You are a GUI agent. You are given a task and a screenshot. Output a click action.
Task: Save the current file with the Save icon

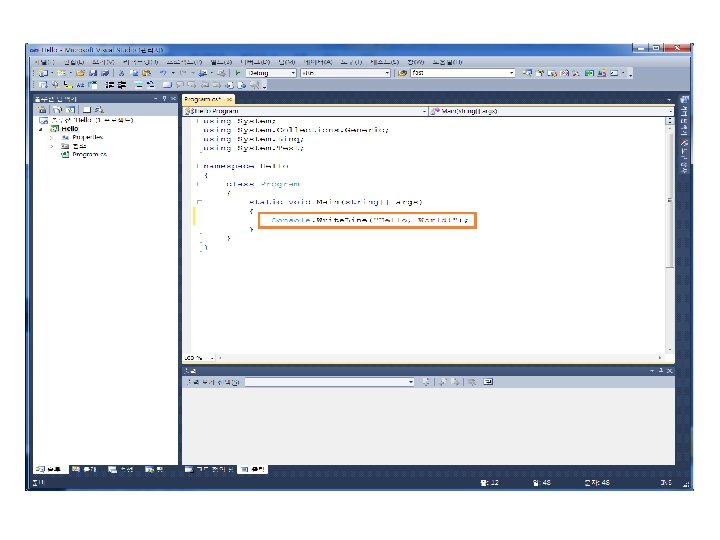tap(93, 73)
